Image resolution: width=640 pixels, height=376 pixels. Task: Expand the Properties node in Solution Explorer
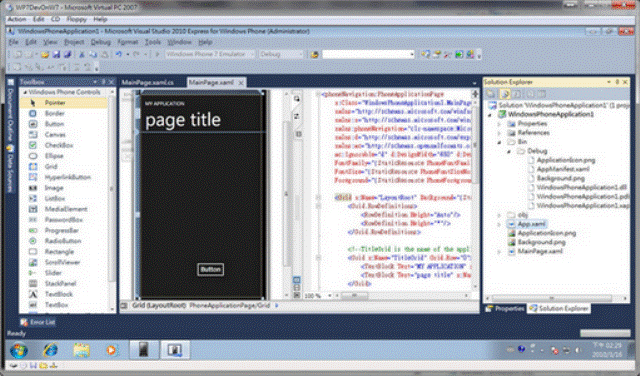tap(499, 124)
